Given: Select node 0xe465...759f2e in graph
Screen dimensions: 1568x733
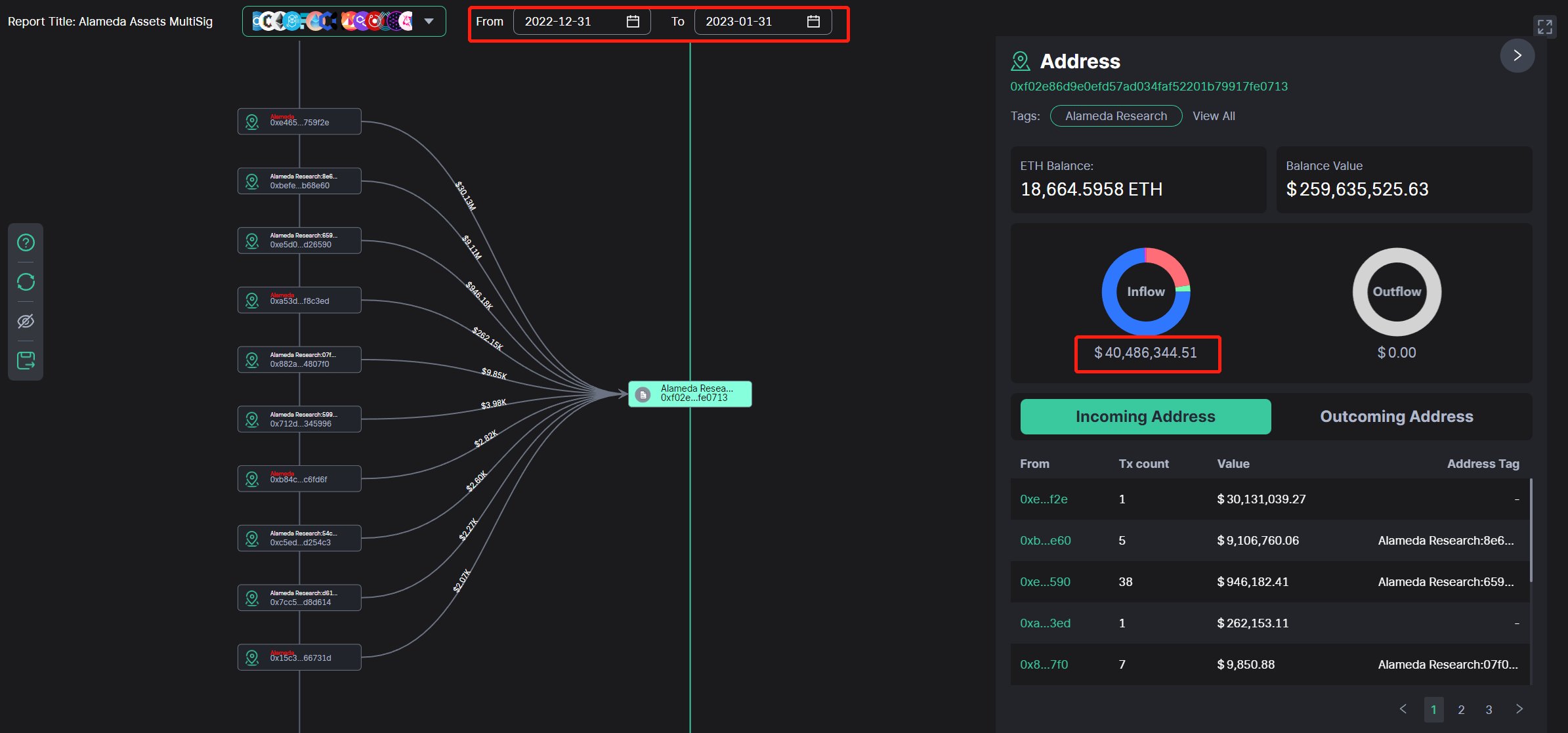Looking at the screenshot, I should point(299,121).
